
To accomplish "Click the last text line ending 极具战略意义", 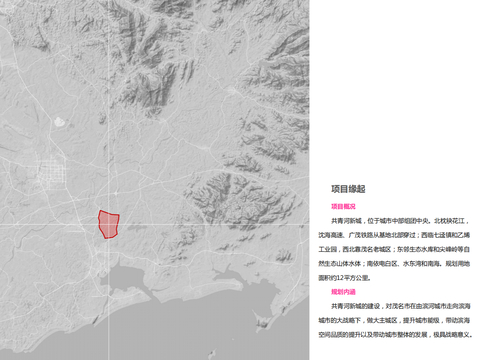I will [x=395, y=335].
